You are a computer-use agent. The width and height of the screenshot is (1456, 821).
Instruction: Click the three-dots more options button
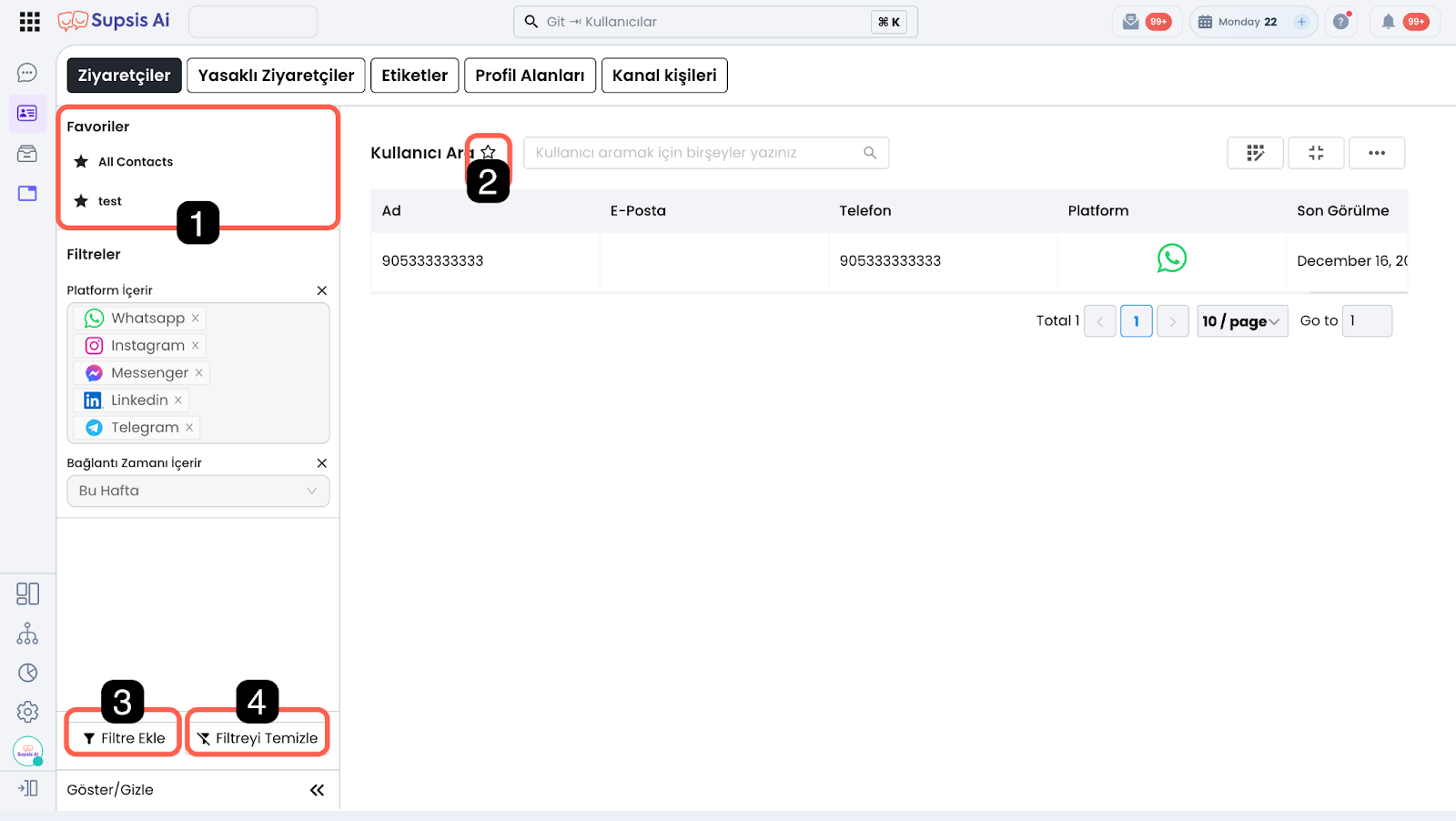tap(1376, 153)
